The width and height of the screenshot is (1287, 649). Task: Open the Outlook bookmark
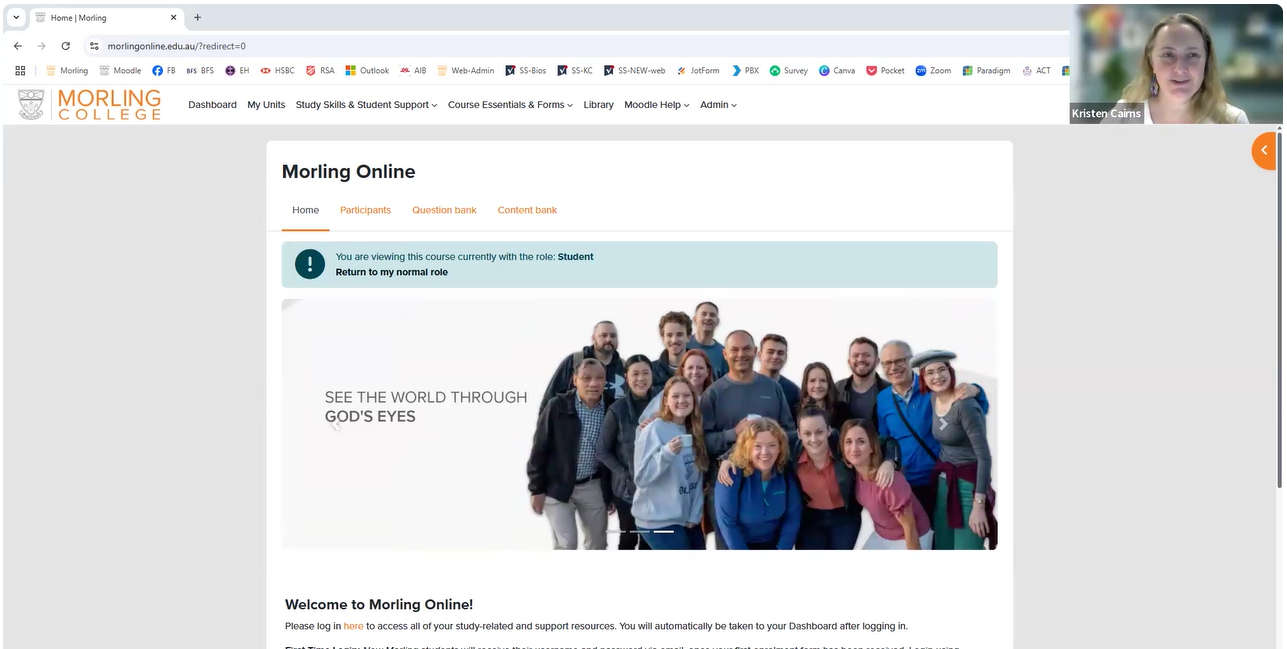(367, 71)
